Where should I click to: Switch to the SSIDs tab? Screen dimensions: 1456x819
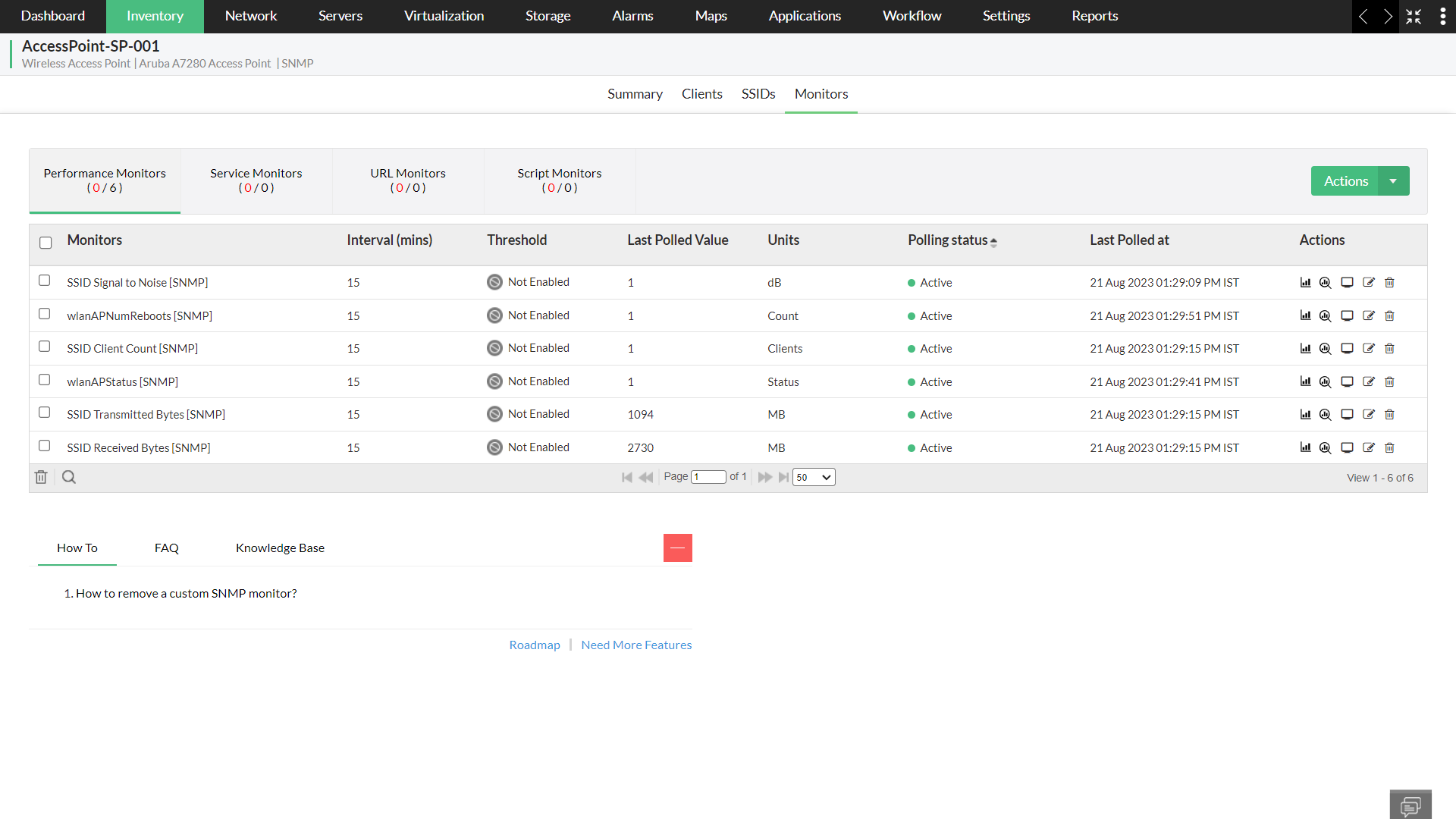point(758,94)
